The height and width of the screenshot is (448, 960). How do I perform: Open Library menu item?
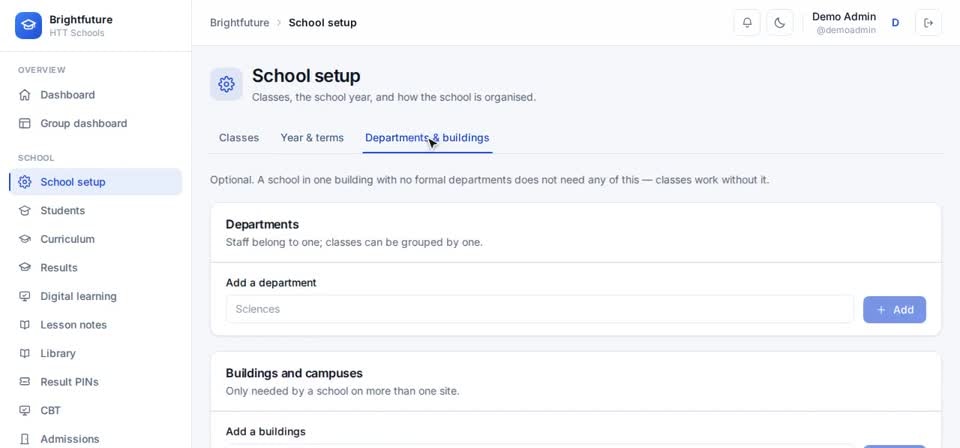coord(96,353)
